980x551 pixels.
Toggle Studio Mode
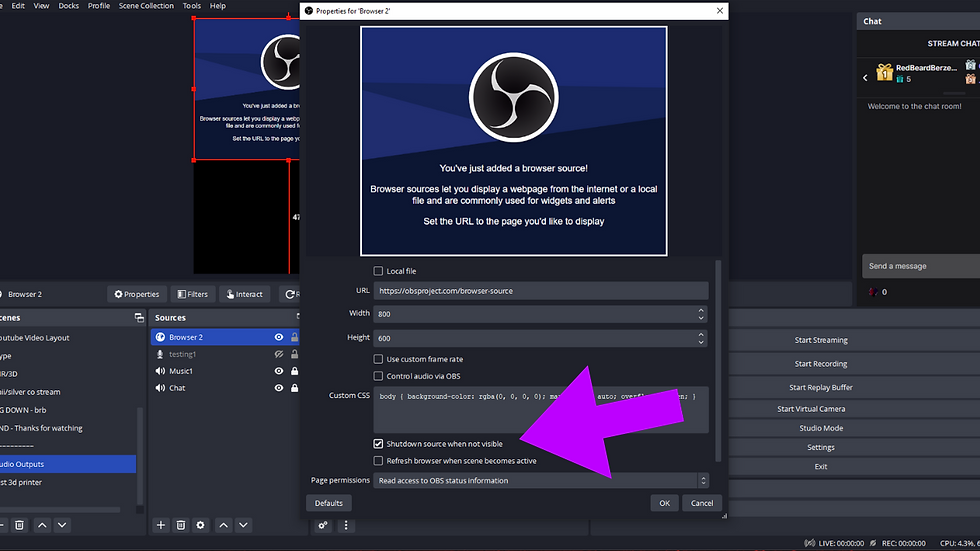(821, 428)
